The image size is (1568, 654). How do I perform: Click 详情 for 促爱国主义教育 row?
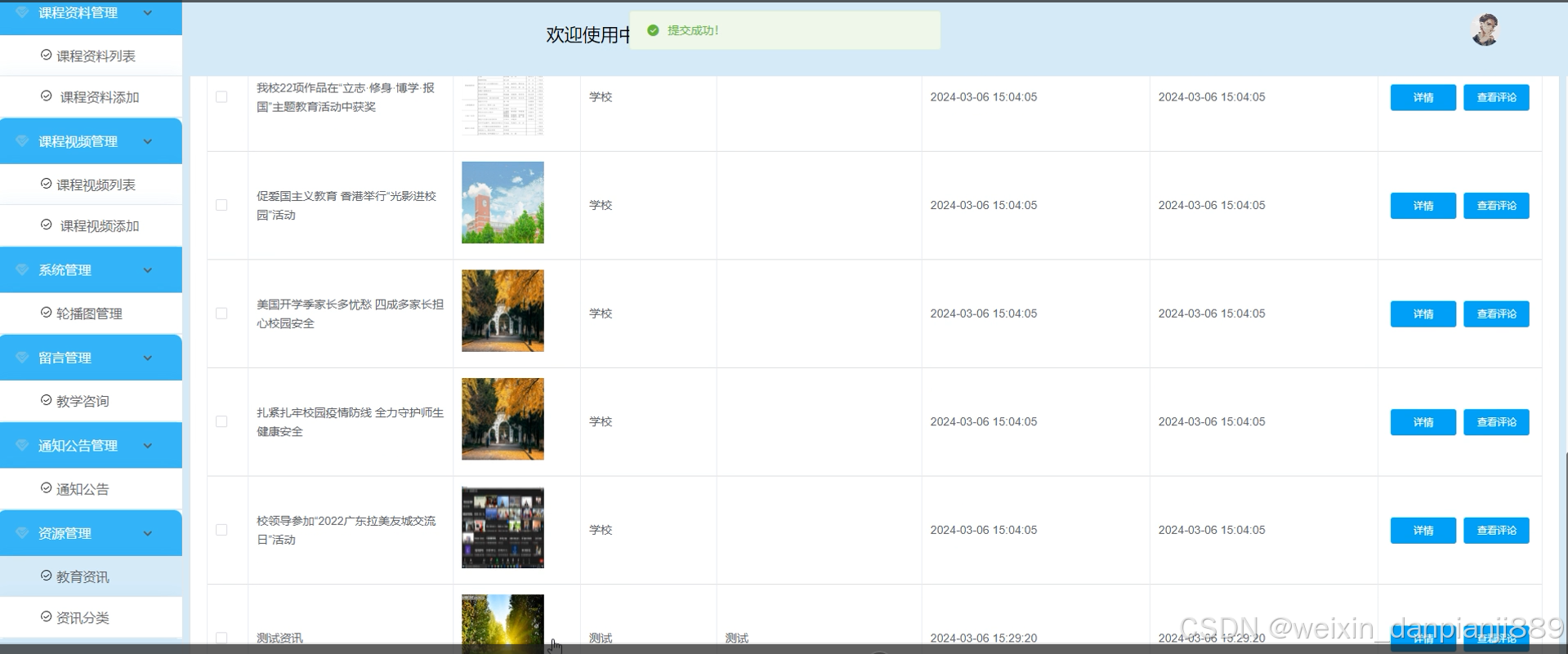click(x=1423, y=206)
